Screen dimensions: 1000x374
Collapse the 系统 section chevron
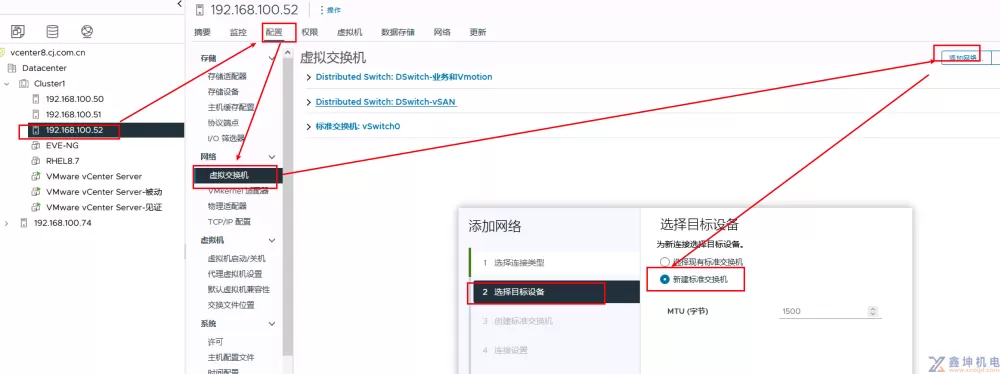[272, 324]
